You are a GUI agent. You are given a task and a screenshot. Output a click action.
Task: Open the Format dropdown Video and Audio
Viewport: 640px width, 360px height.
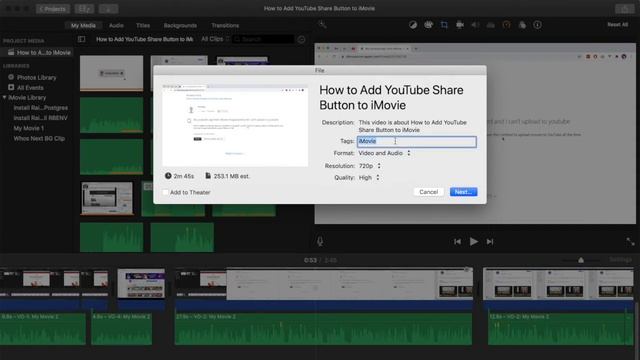coord(384,153)
